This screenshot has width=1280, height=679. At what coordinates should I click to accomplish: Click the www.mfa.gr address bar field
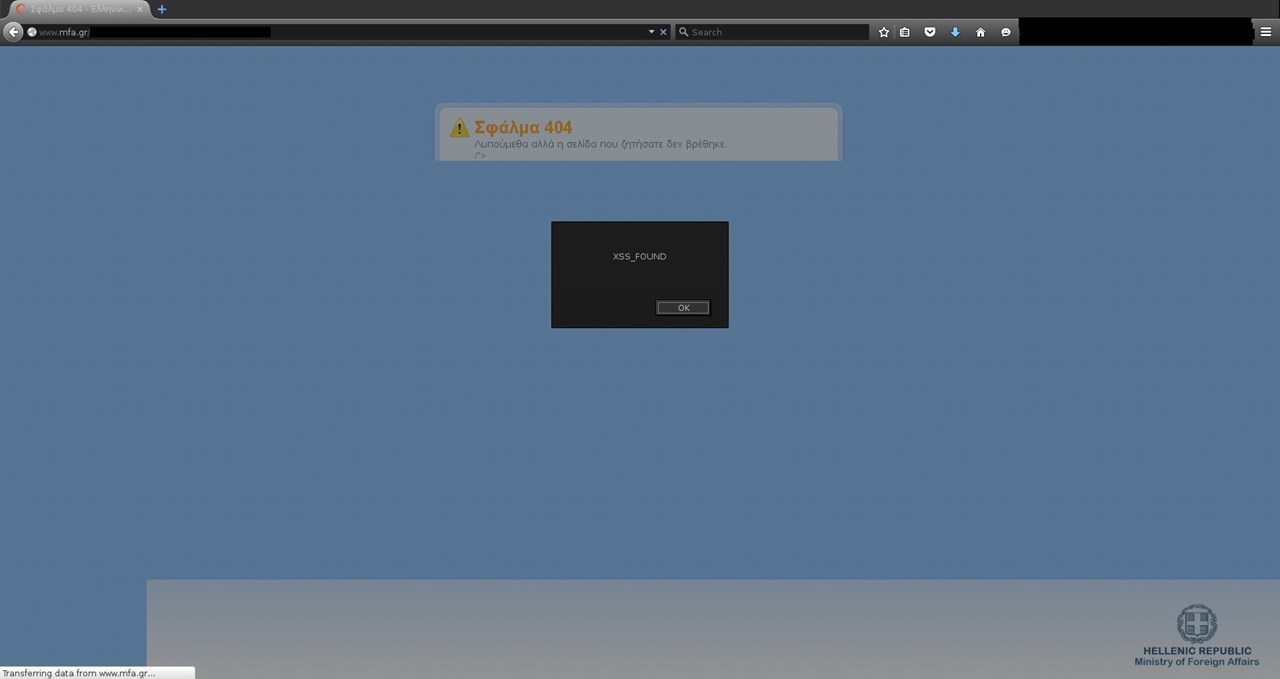point(340,32)
